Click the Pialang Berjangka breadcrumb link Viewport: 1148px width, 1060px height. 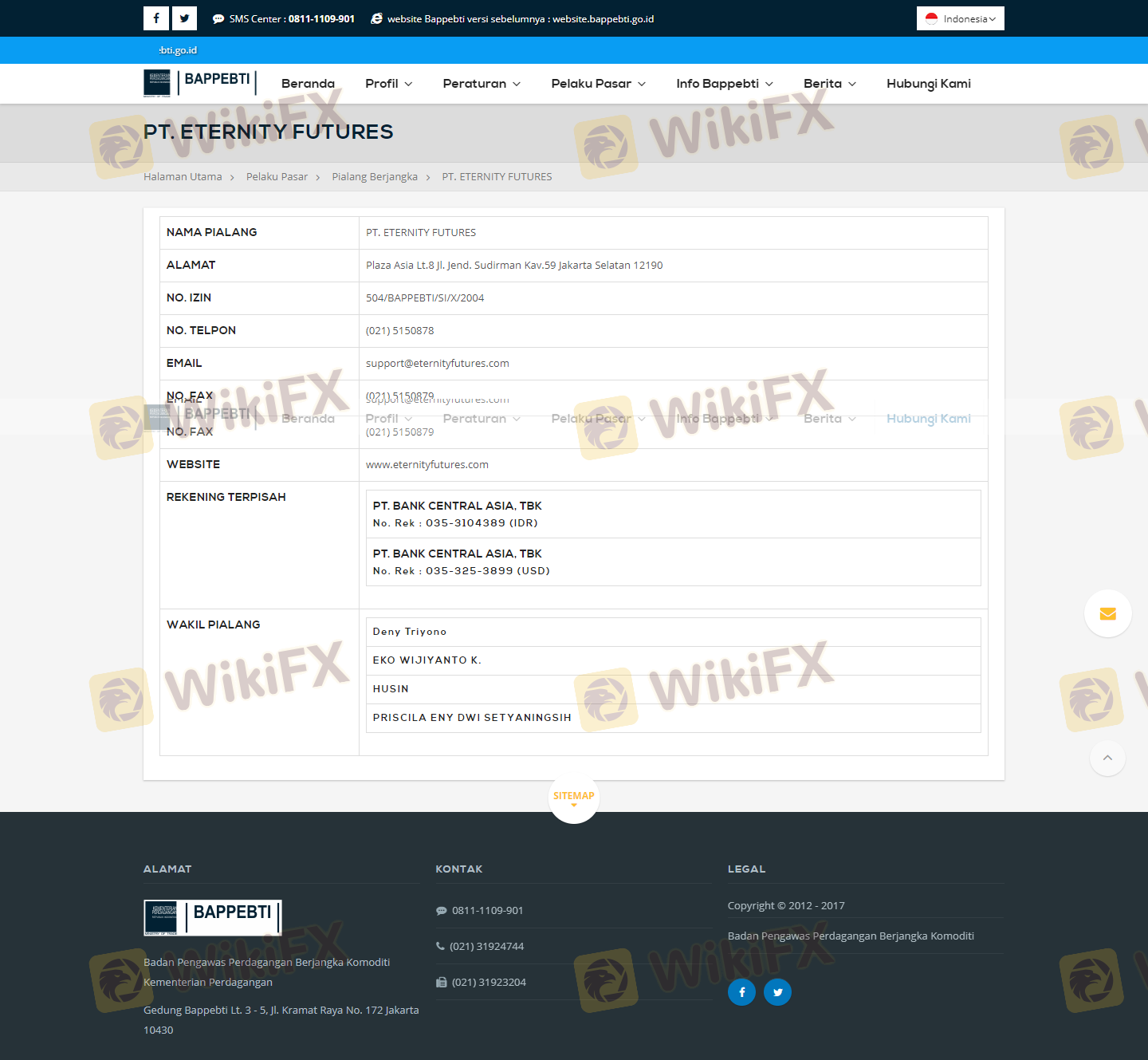[375, 177]
